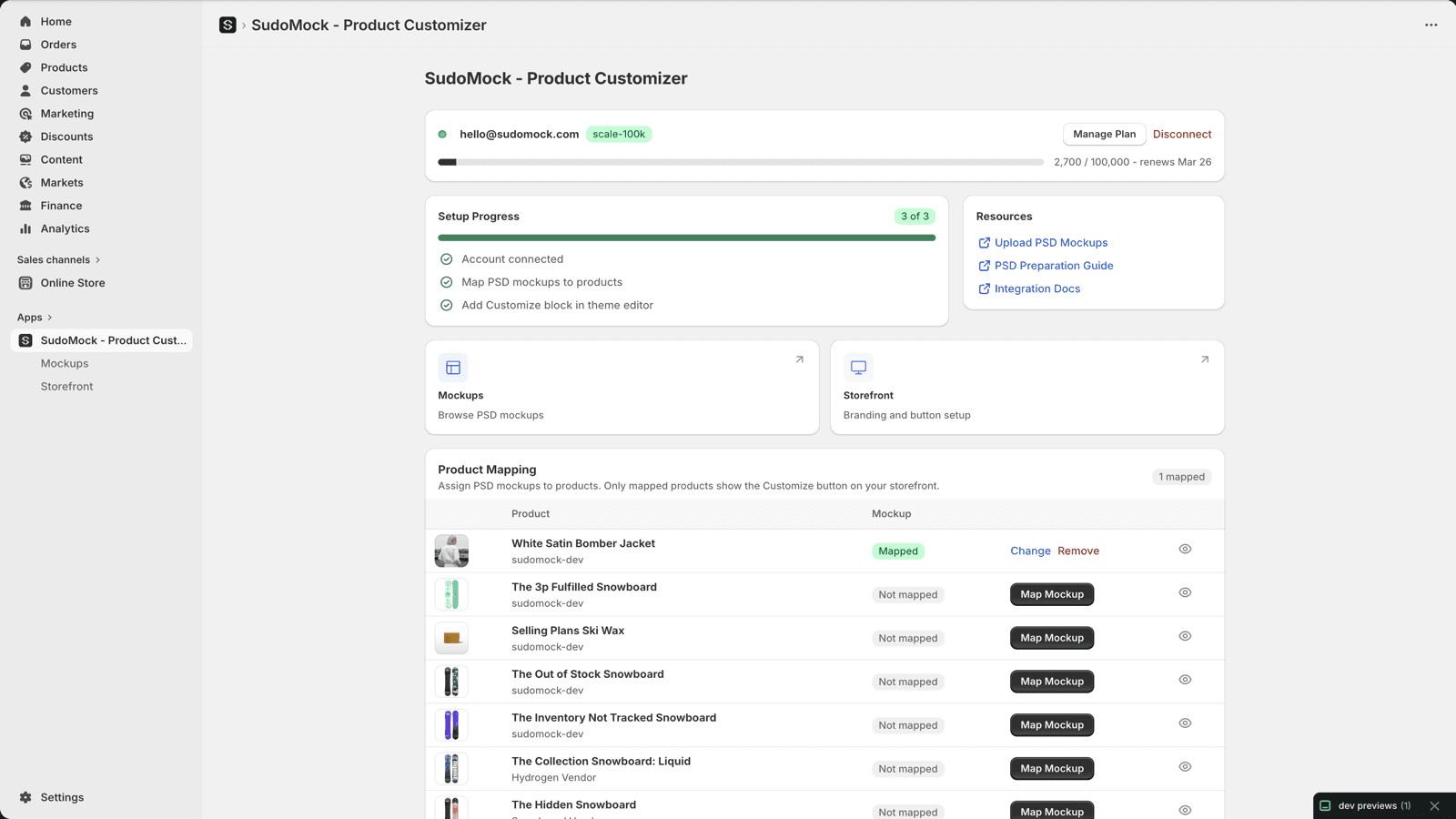Click the plan usage progress bar
Image resolution: width=1456 pixels, height=819 pixels.
pos(740,162)
